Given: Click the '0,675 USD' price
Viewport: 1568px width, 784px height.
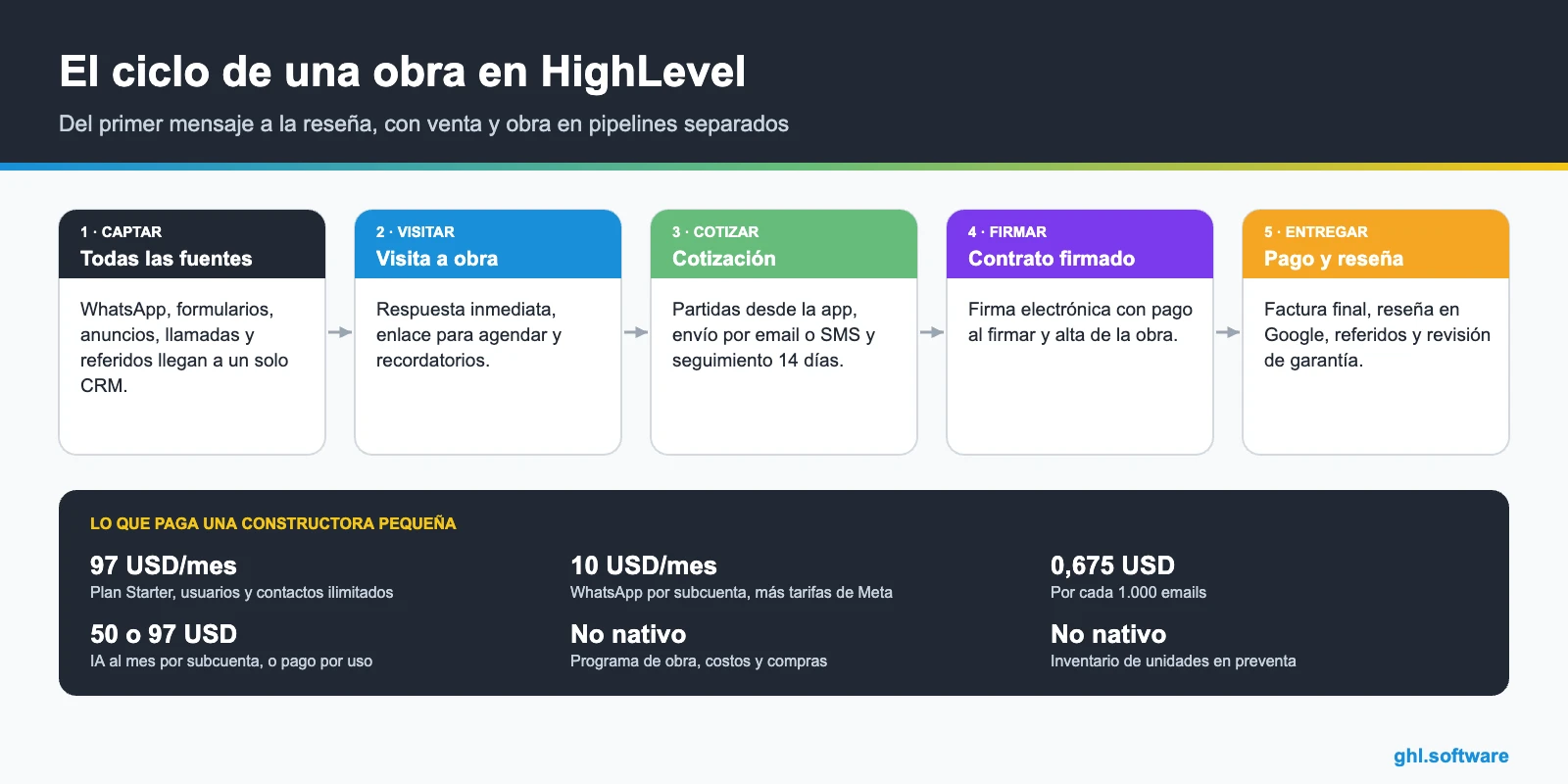Looking at the screenshot, I should coord(1112,565).
